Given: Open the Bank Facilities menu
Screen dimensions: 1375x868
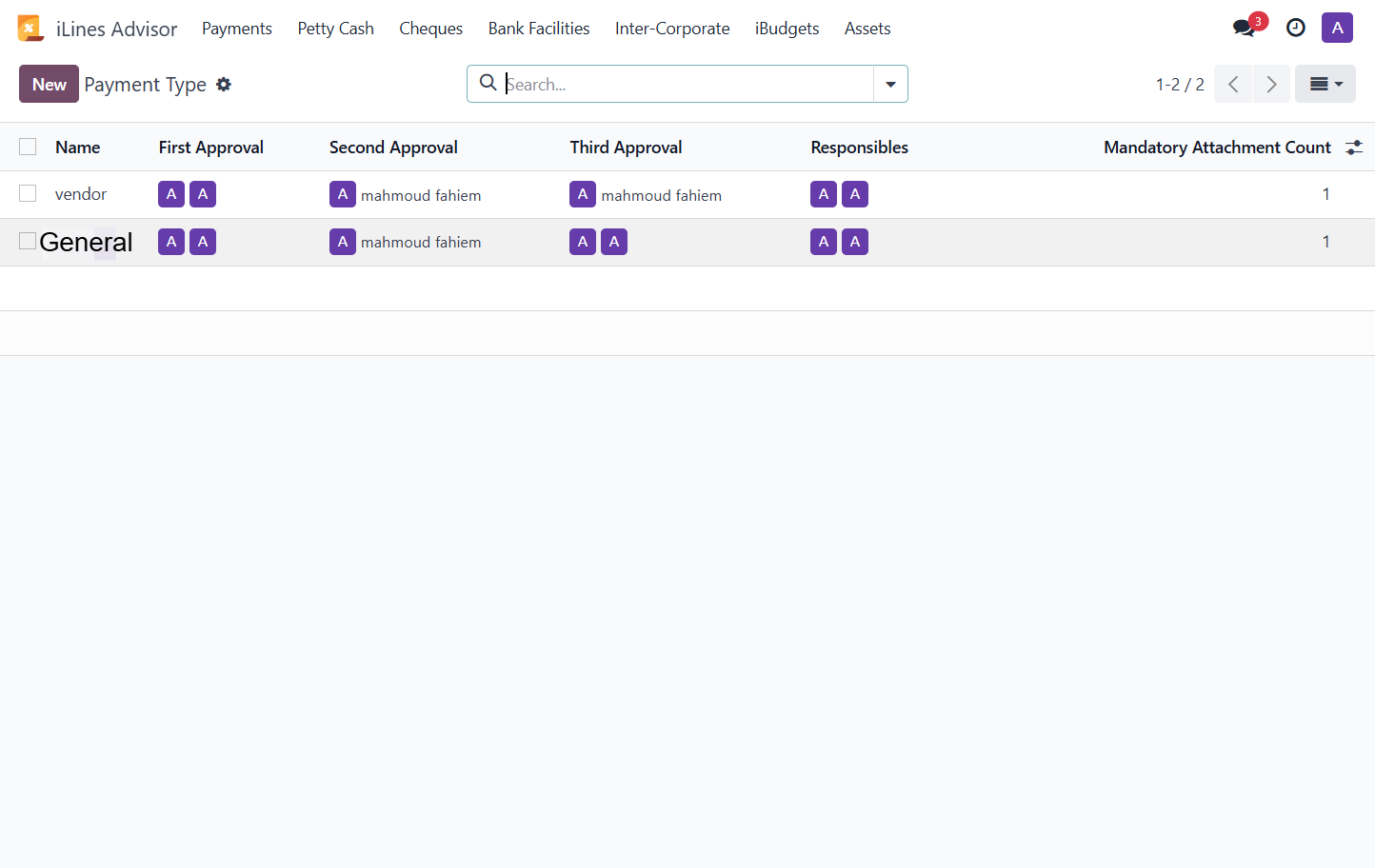Looking at the screenshot, I should [539, 29].
